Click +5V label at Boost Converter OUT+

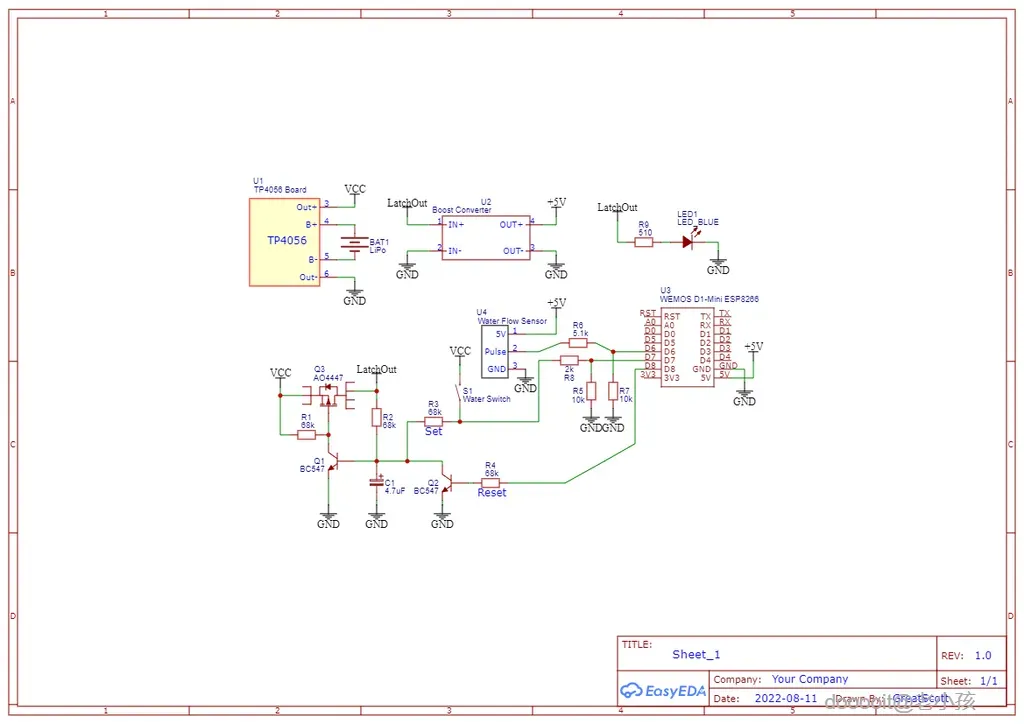click(556, 202)
